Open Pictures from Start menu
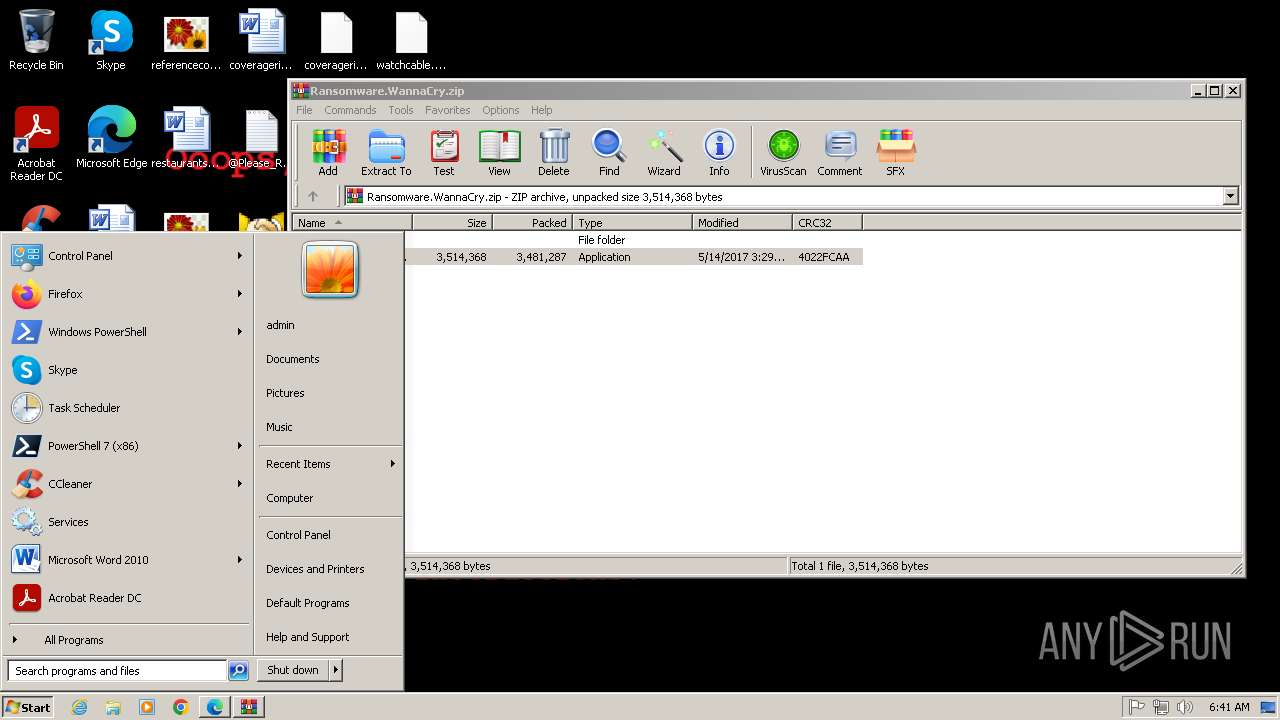This screenshot has height=720, width=1280. [285, 393]
